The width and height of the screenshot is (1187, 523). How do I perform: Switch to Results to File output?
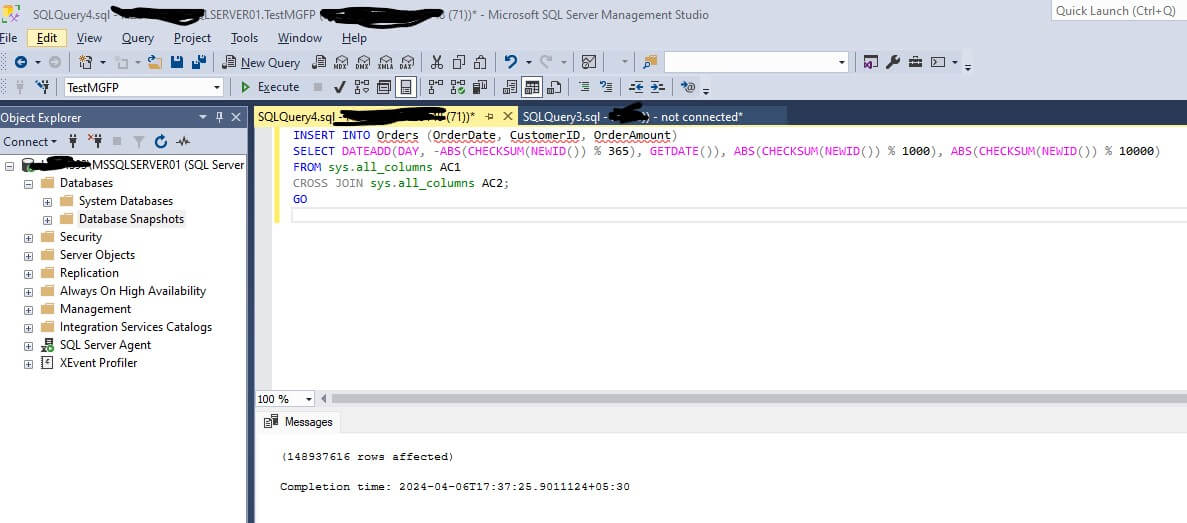(x=554, y=87)
